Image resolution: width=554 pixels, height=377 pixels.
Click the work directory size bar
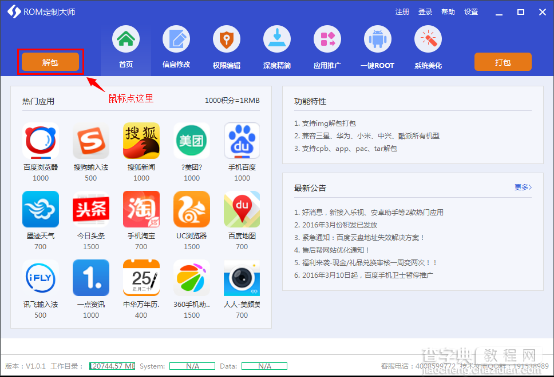pos(112,366)
